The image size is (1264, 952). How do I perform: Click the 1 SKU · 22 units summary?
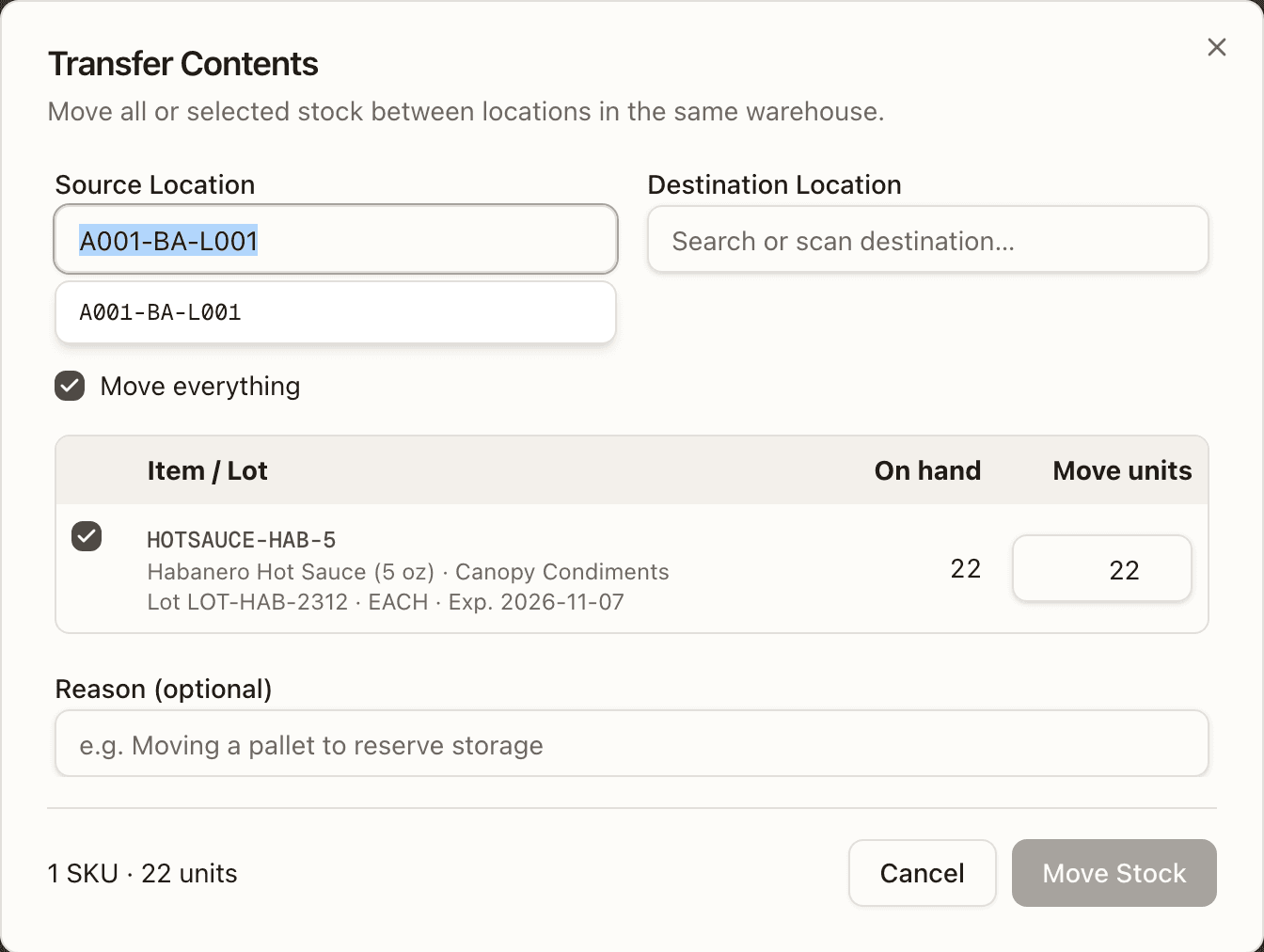click(x=142, y=874)
